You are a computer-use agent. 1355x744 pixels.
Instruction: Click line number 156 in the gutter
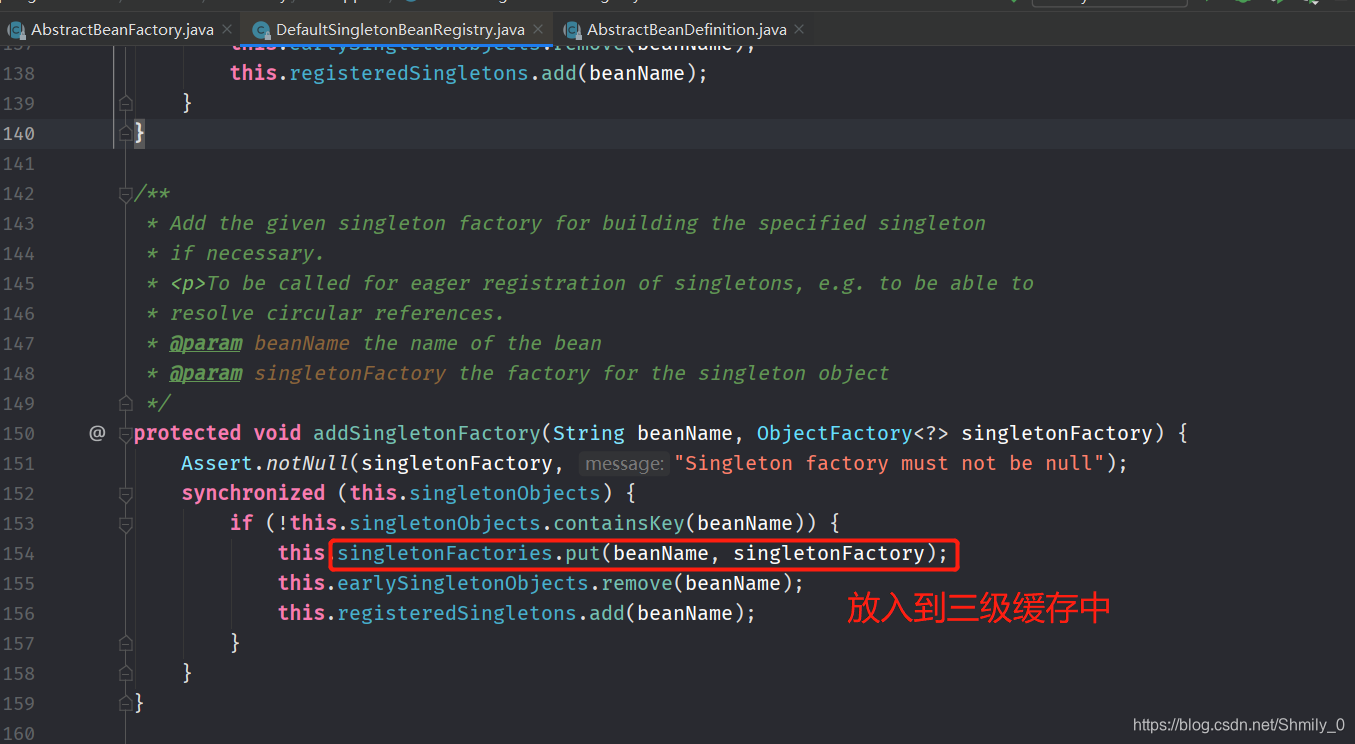point(18,613)
